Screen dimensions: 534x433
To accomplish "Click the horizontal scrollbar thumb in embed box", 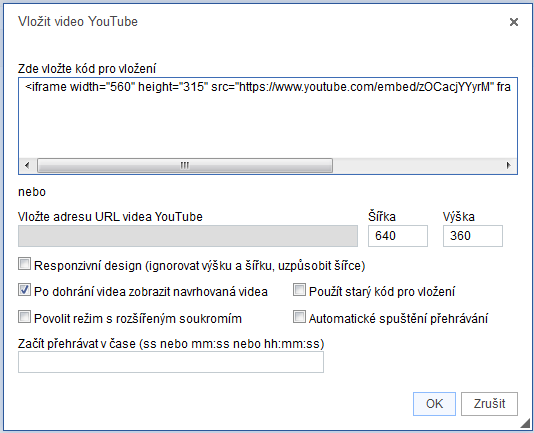I will [185, 166].
